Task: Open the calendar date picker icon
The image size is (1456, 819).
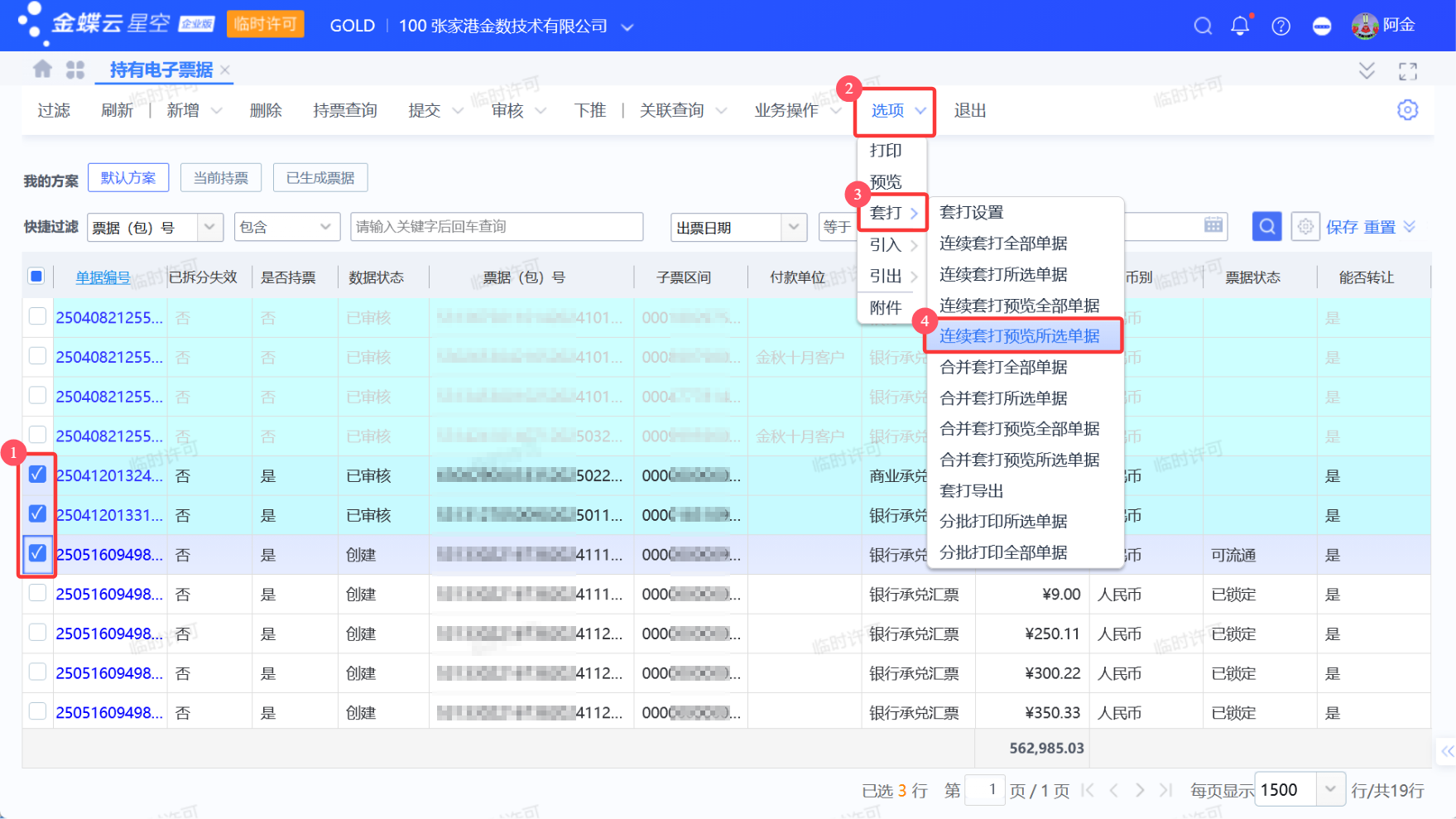Action: click(x=1213, y=226)
